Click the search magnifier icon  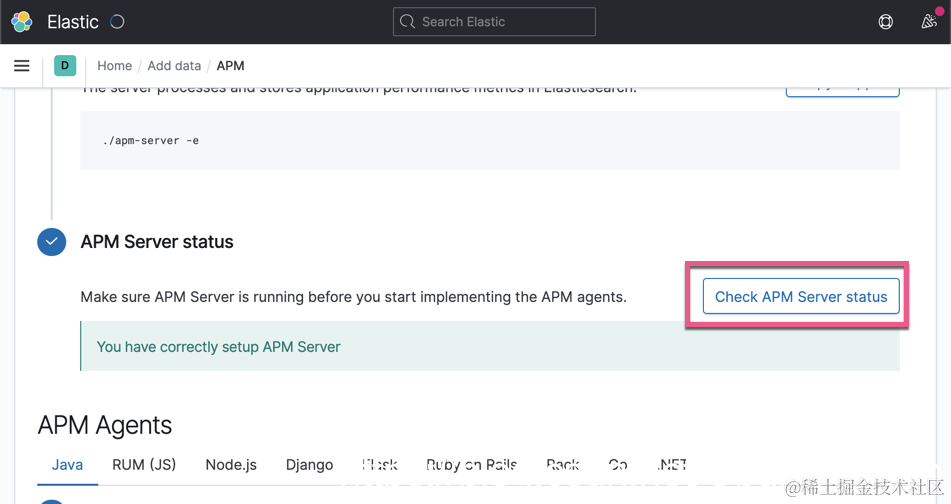tap(408, 22)
